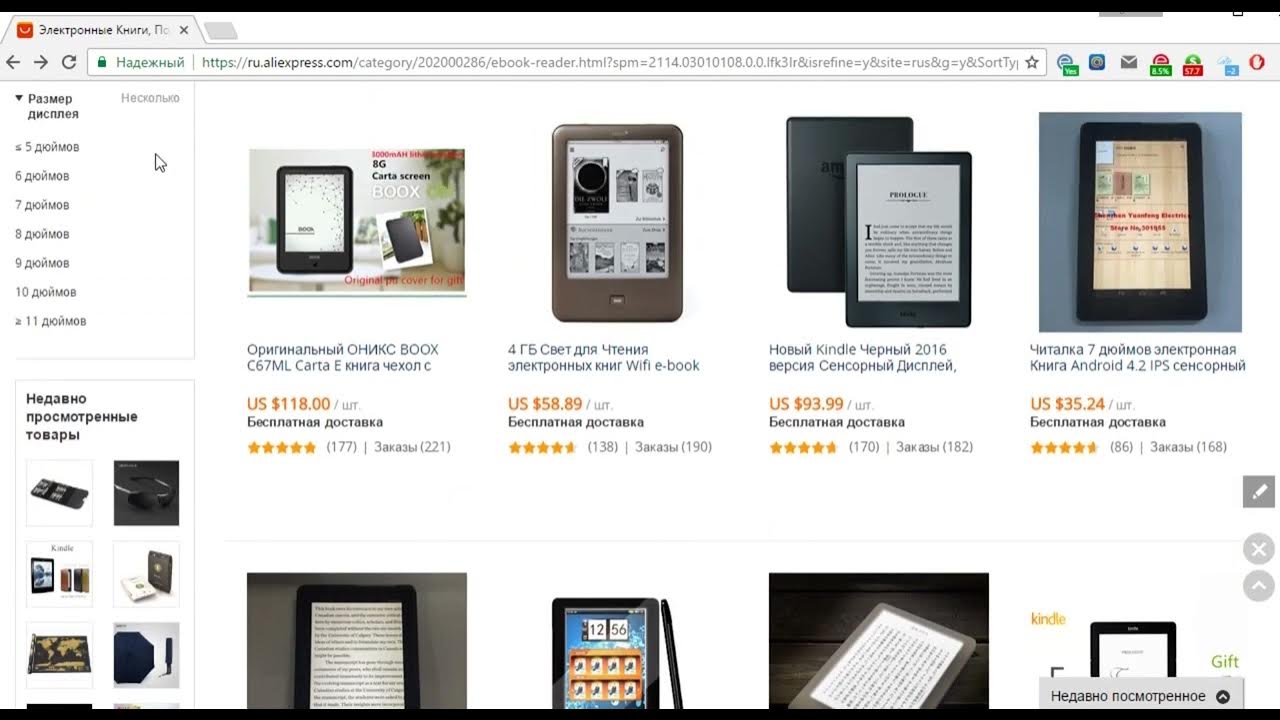Click the browser forward arrow
1280x720 pixels.
pyautogui.click(x=41, y=62)
